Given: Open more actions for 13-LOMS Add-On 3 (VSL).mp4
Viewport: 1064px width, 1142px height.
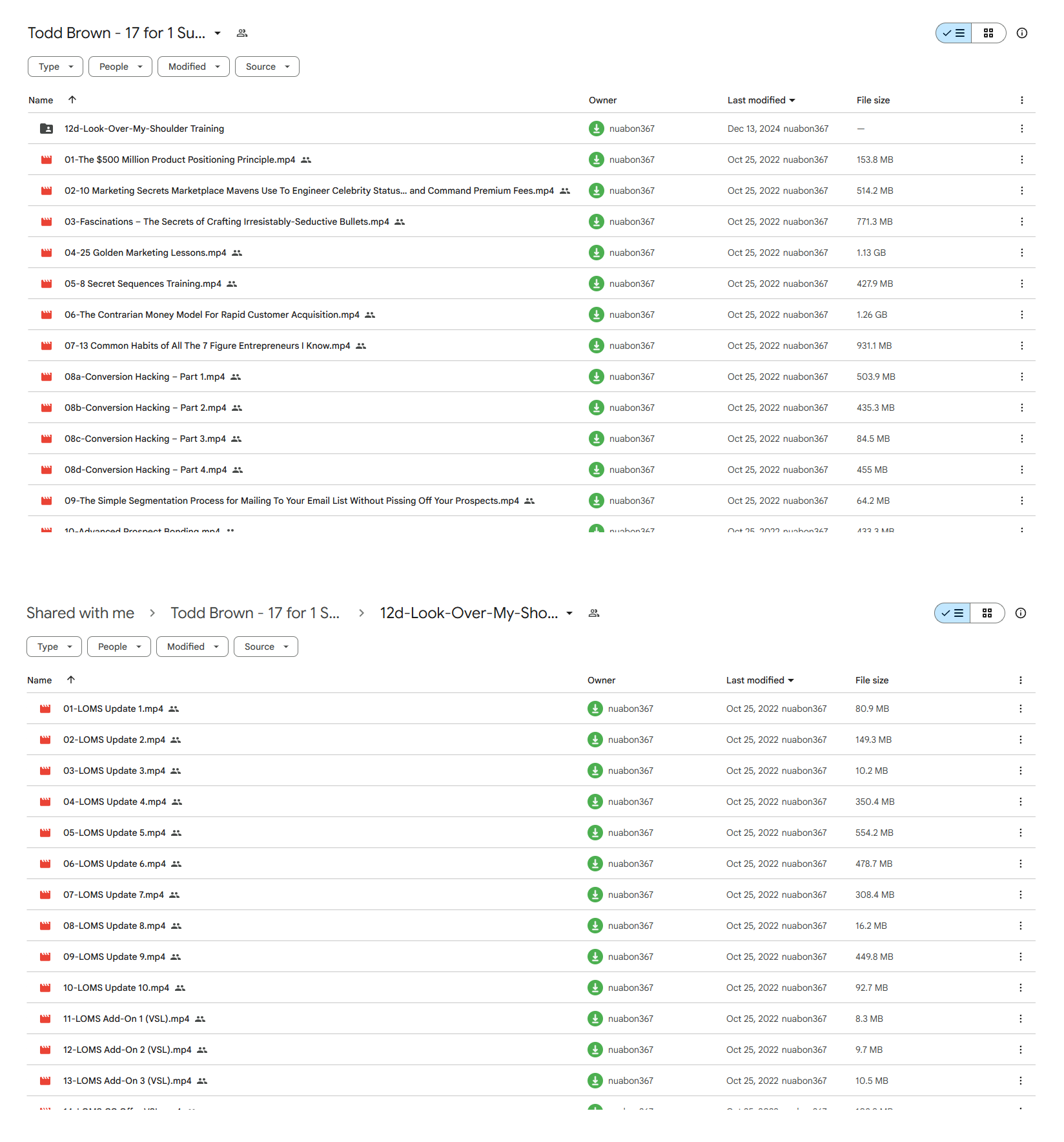Looking at the screenshot, I should pos(1021,1081).
